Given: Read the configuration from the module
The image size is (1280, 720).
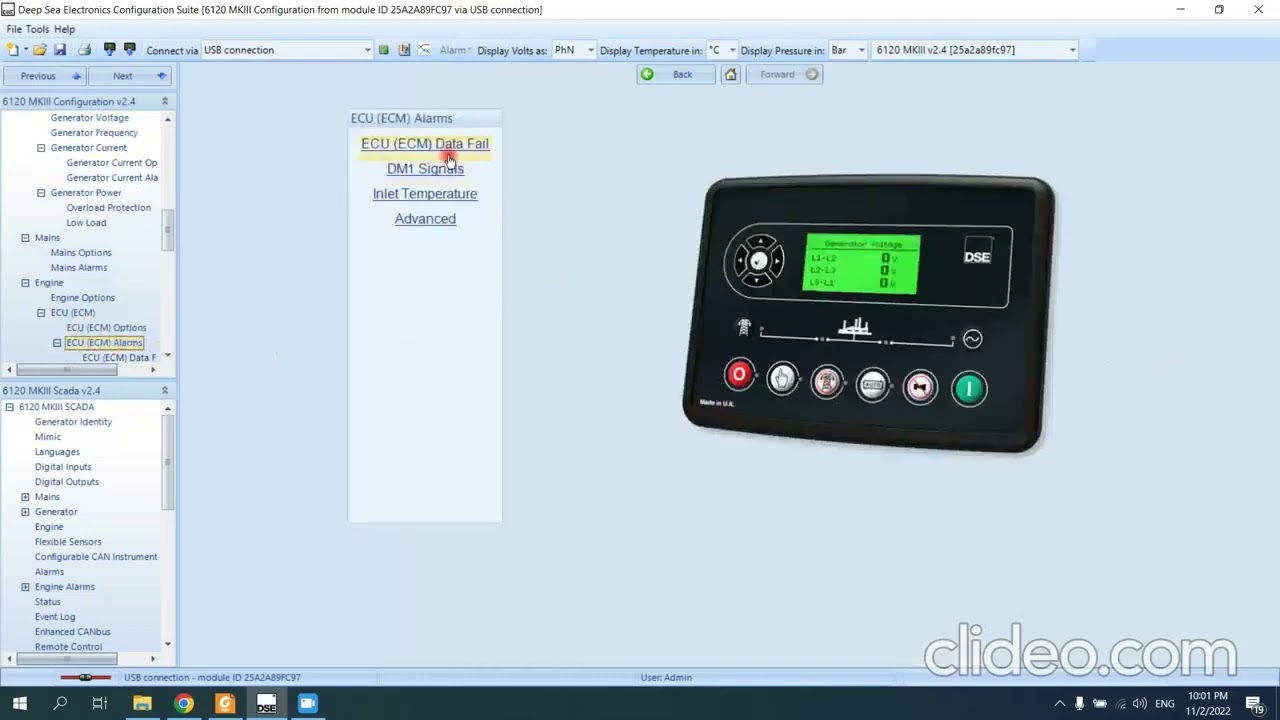Looking at the screenshot, I should [110, 50].
